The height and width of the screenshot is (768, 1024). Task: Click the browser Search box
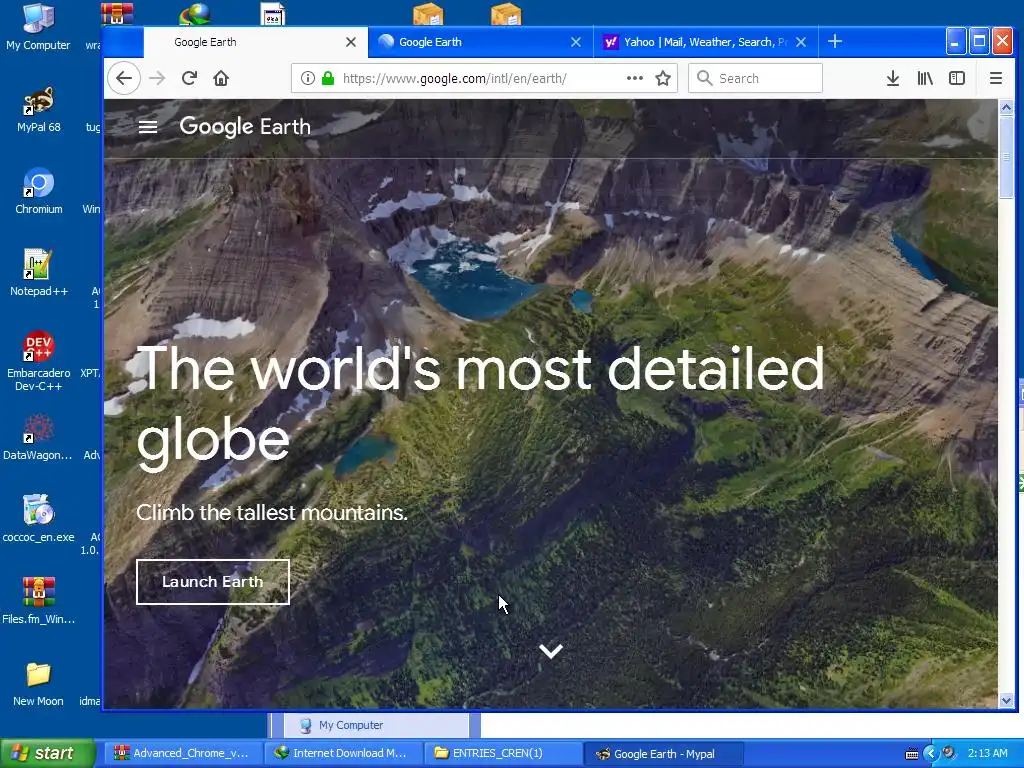pyautogui.click(x=755, y=78)
